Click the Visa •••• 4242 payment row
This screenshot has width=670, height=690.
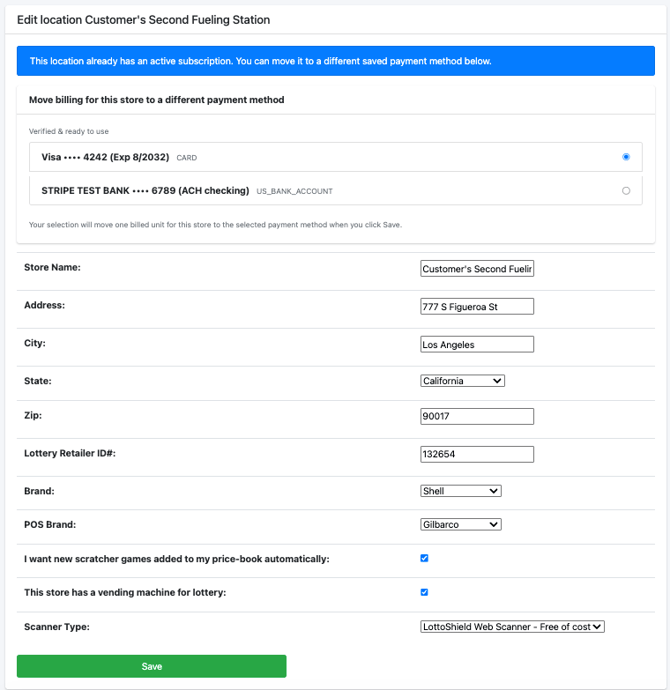click(300, 157)
